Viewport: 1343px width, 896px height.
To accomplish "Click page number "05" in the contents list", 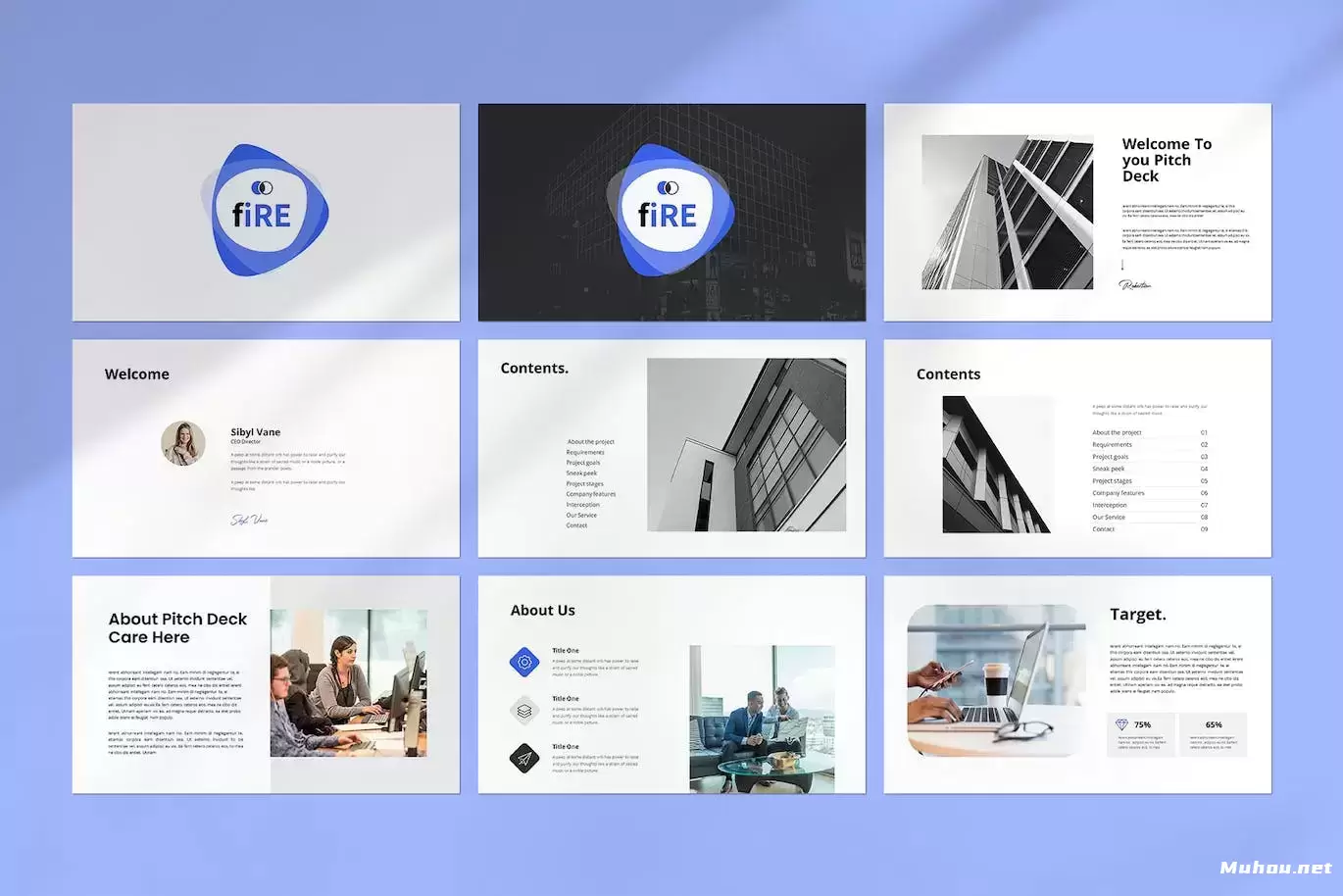I will pyautogui.click(x=1204, y=481).
